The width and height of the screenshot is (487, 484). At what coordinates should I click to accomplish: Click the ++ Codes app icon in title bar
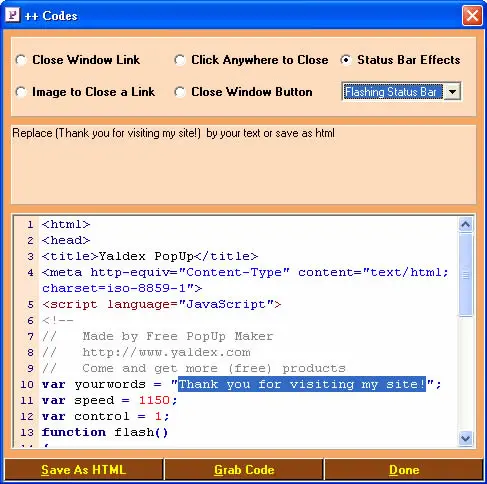13,15
